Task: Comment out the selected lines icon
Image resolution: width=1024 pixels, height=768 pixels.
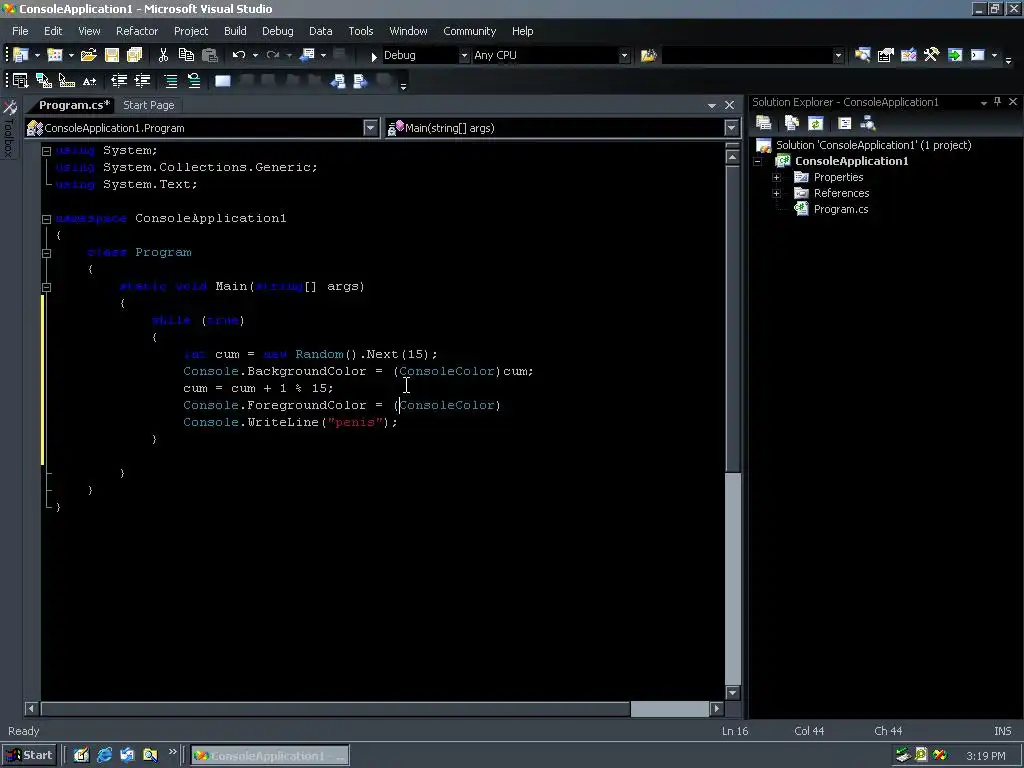Action: click(170, 81)
